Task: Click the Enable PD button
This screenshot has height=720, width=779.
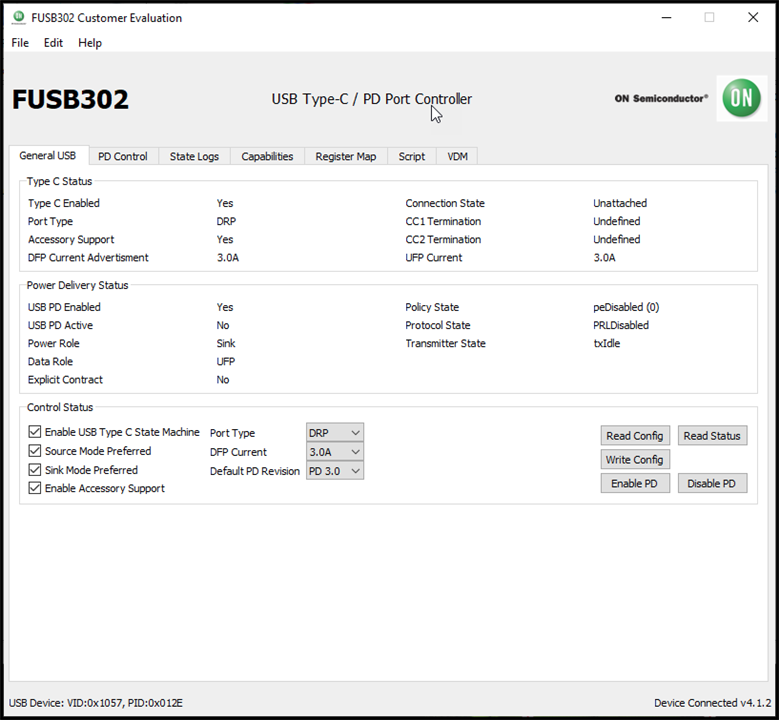Action: point(634,483)
